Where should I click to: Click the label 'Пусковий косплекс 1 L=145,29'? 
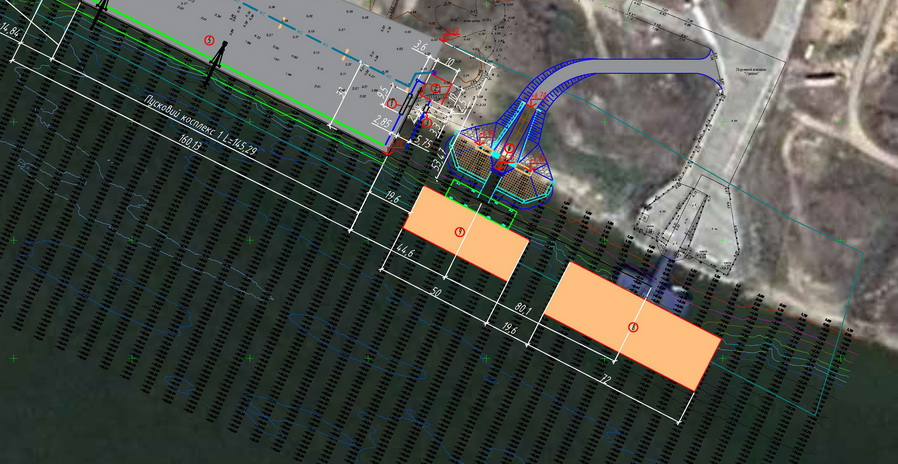click(201, 124)
